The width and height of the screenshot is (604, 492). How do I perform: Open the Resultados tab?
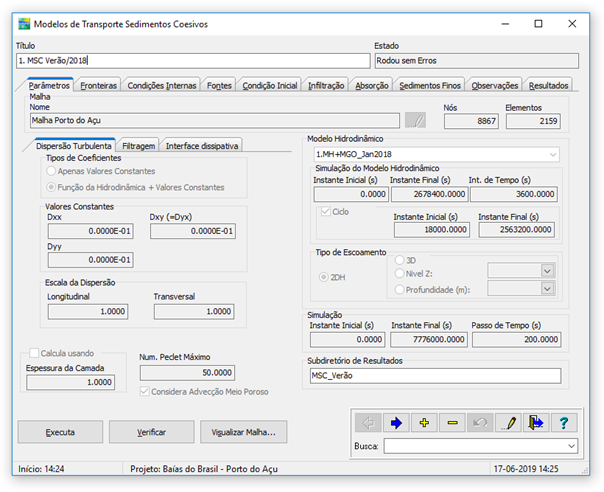[x=548, y=85]
